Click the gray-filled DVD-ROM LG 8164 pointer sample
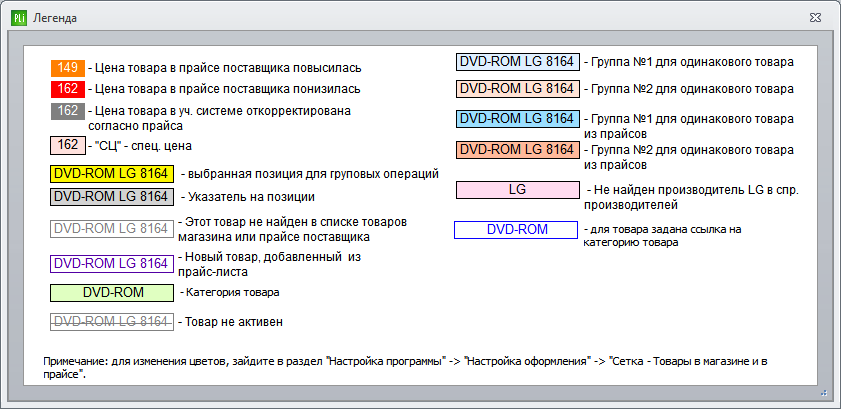This screenshot has height=409, width=841. (112, 197)
